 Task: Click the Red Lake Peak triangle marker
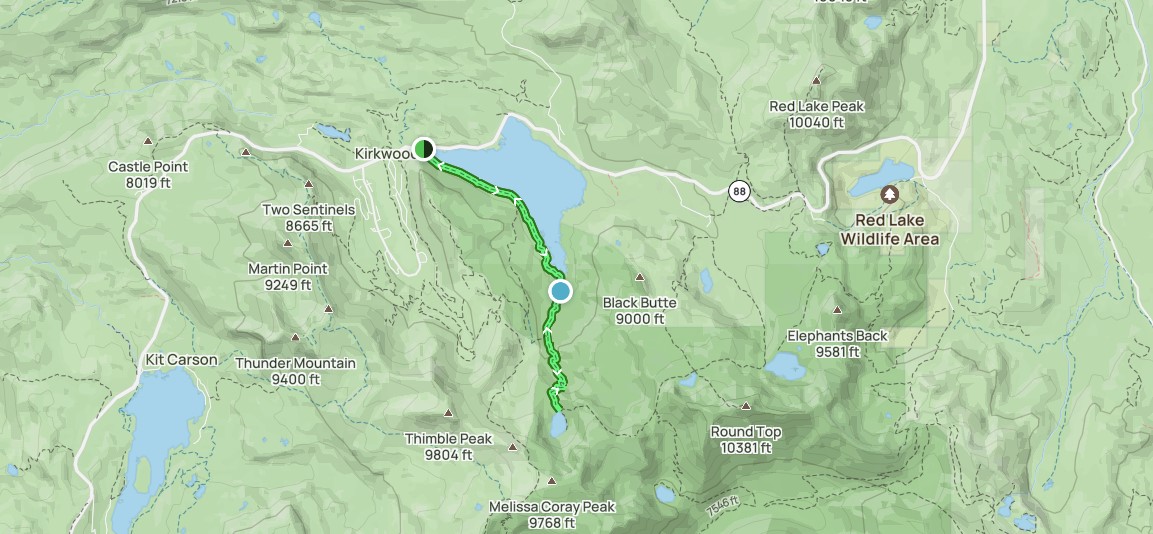point(816,80)
